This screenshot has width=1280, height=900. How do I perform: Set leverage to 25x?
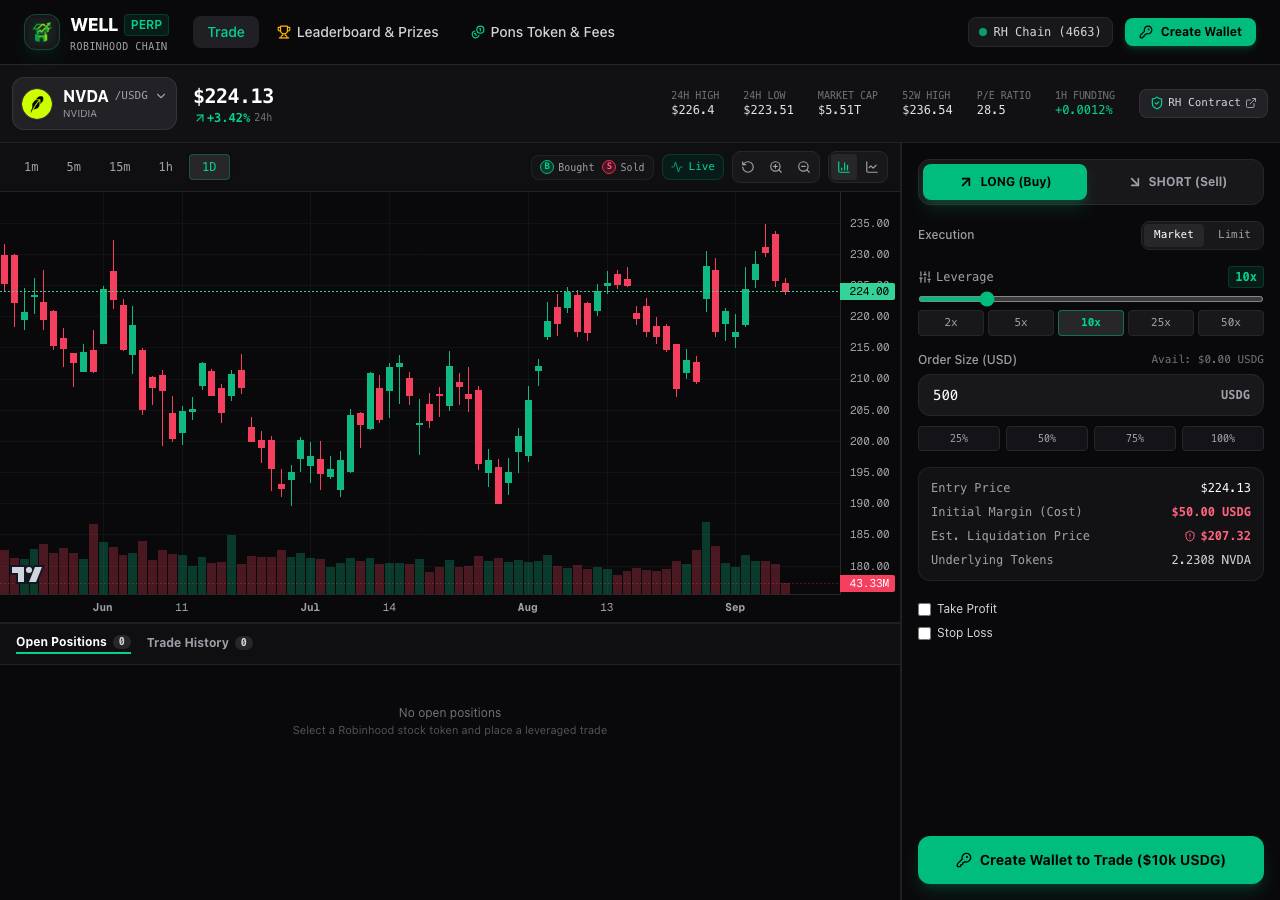coord(1161,322)
